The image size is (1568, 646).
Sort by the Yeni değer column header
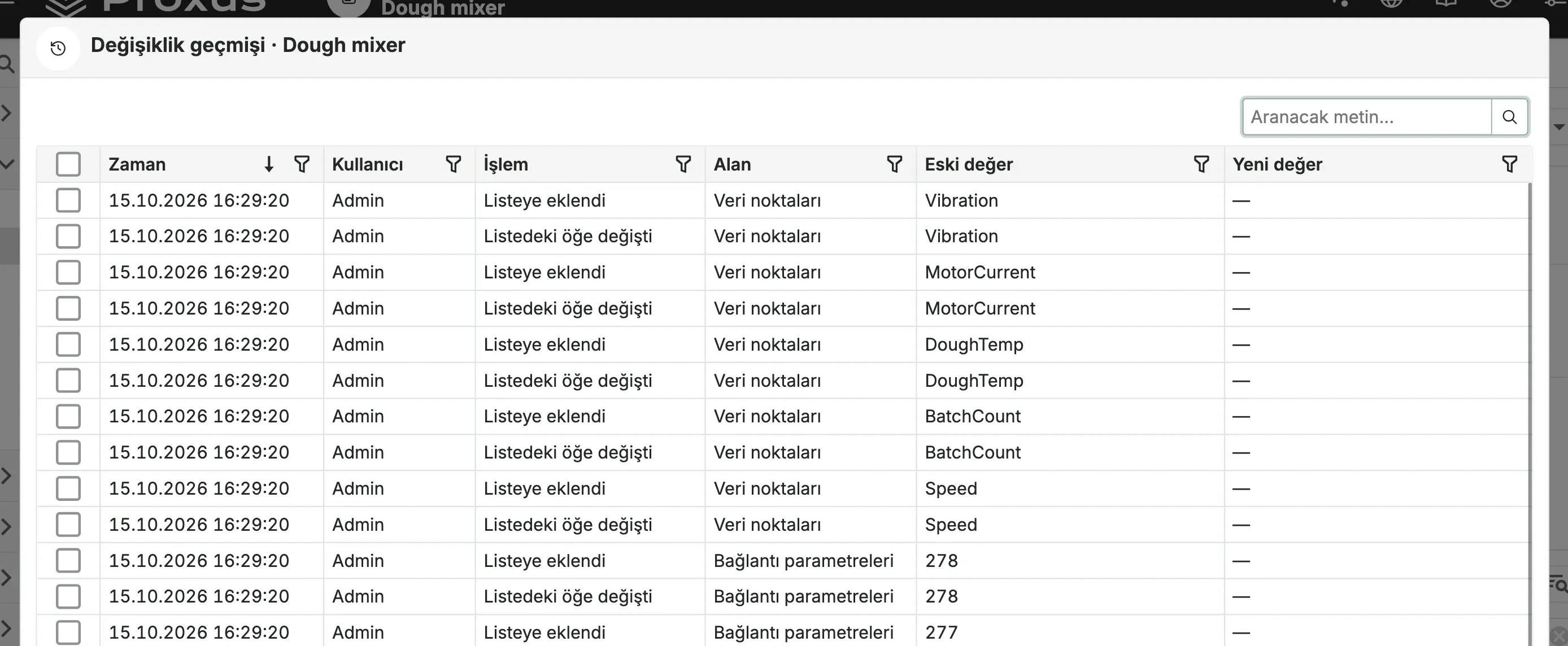click(x=1277, y=164)
